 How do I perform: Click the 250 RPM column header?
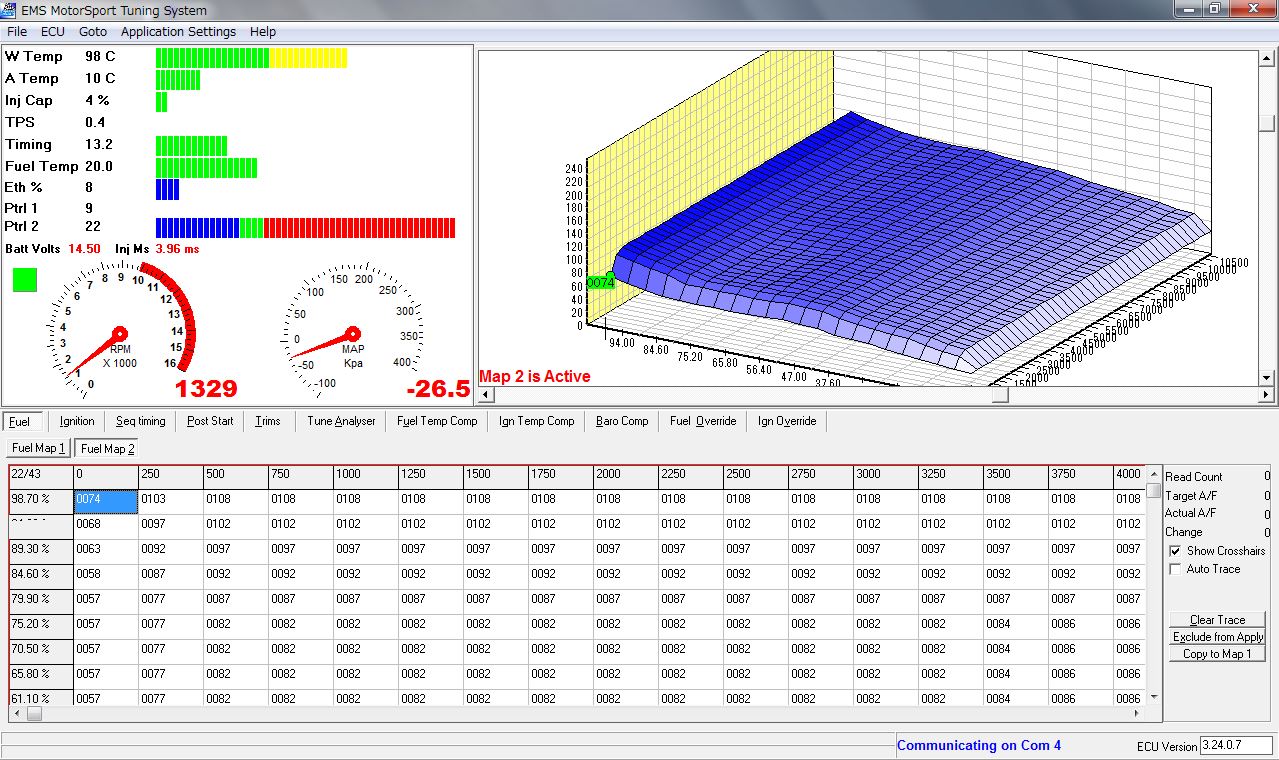coord(171,477)
